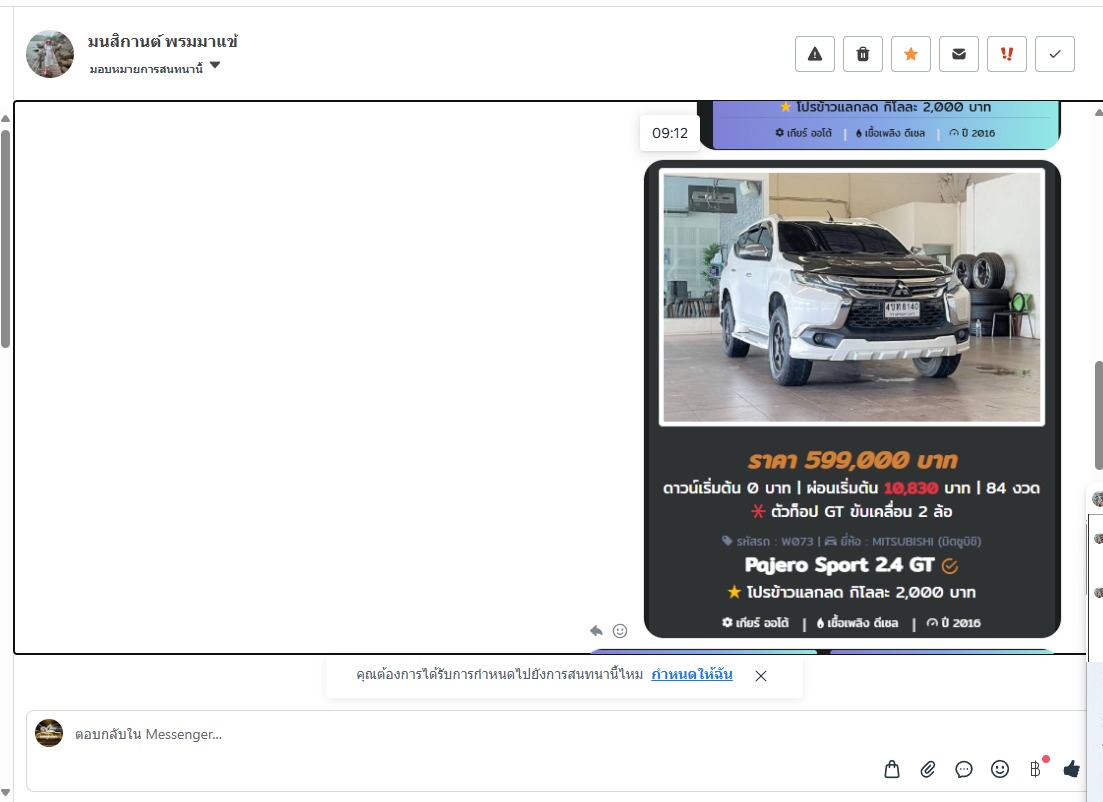The height and width of the screenshot is (802, 1103).
Task: Attach a file with the paperclip icon
Action: coord(928,769)
